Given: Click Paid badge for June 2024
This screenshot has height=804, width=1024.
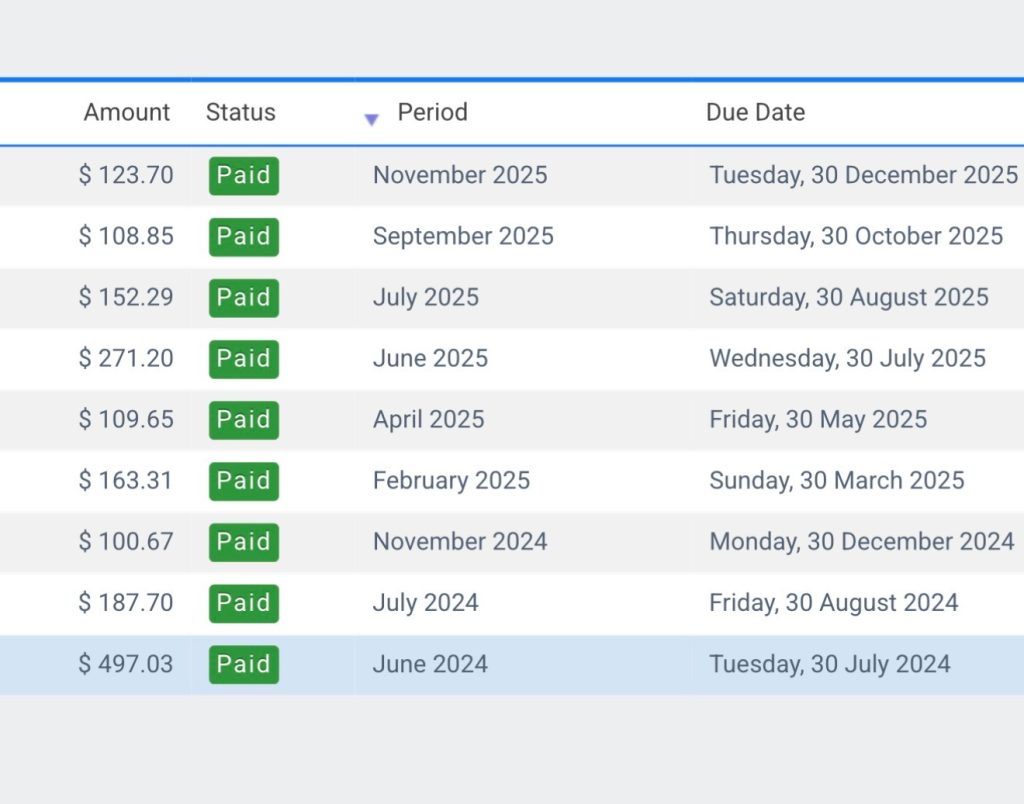Looking at the screenshot, I should pos(244,664).
